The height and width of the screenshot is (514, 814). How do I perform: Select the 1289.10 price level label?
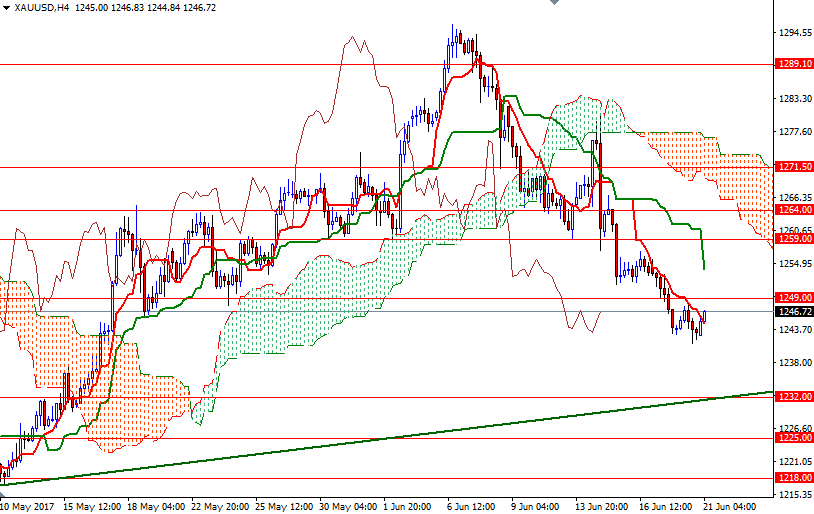[794, 64]
